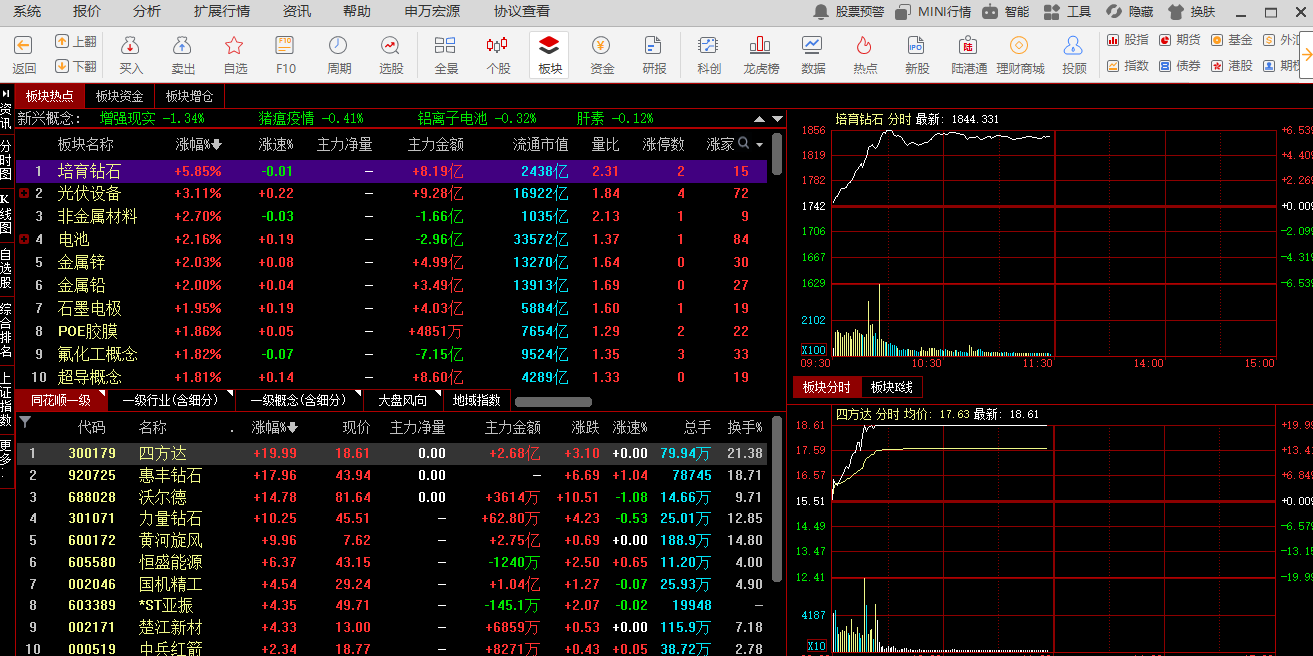Click the 卖出 (sell) toolbar icon

tap(183, 54)
